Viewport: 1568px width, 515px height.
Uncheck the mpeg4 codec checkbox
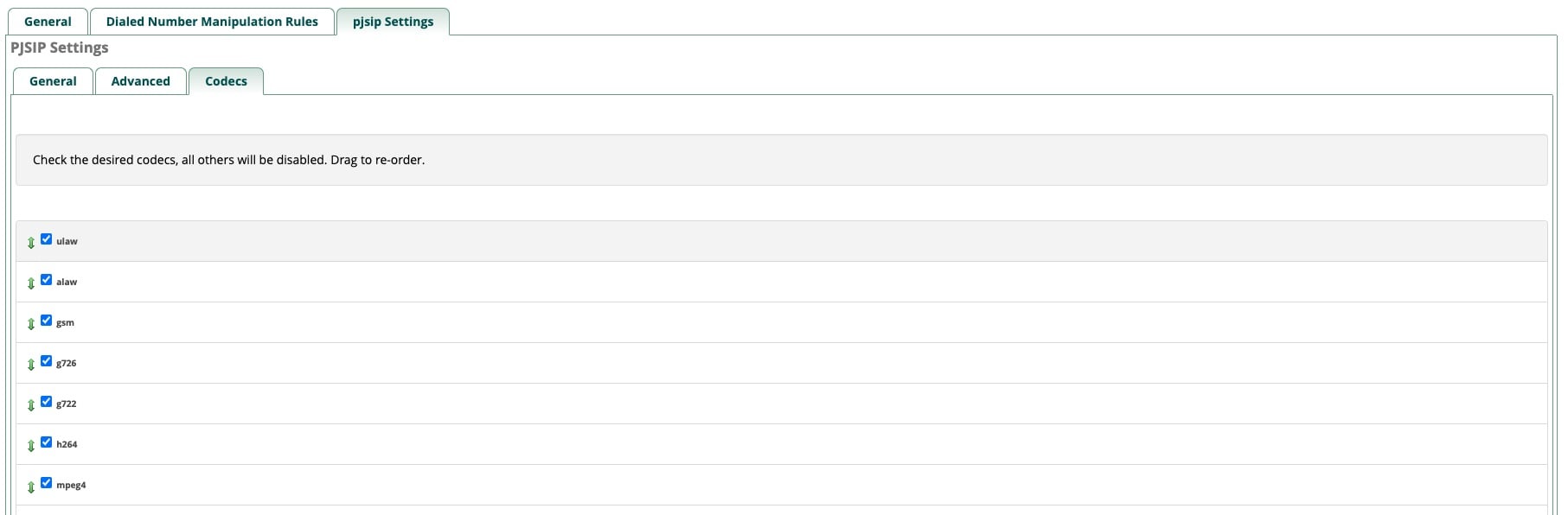click(x=47, y=483)
